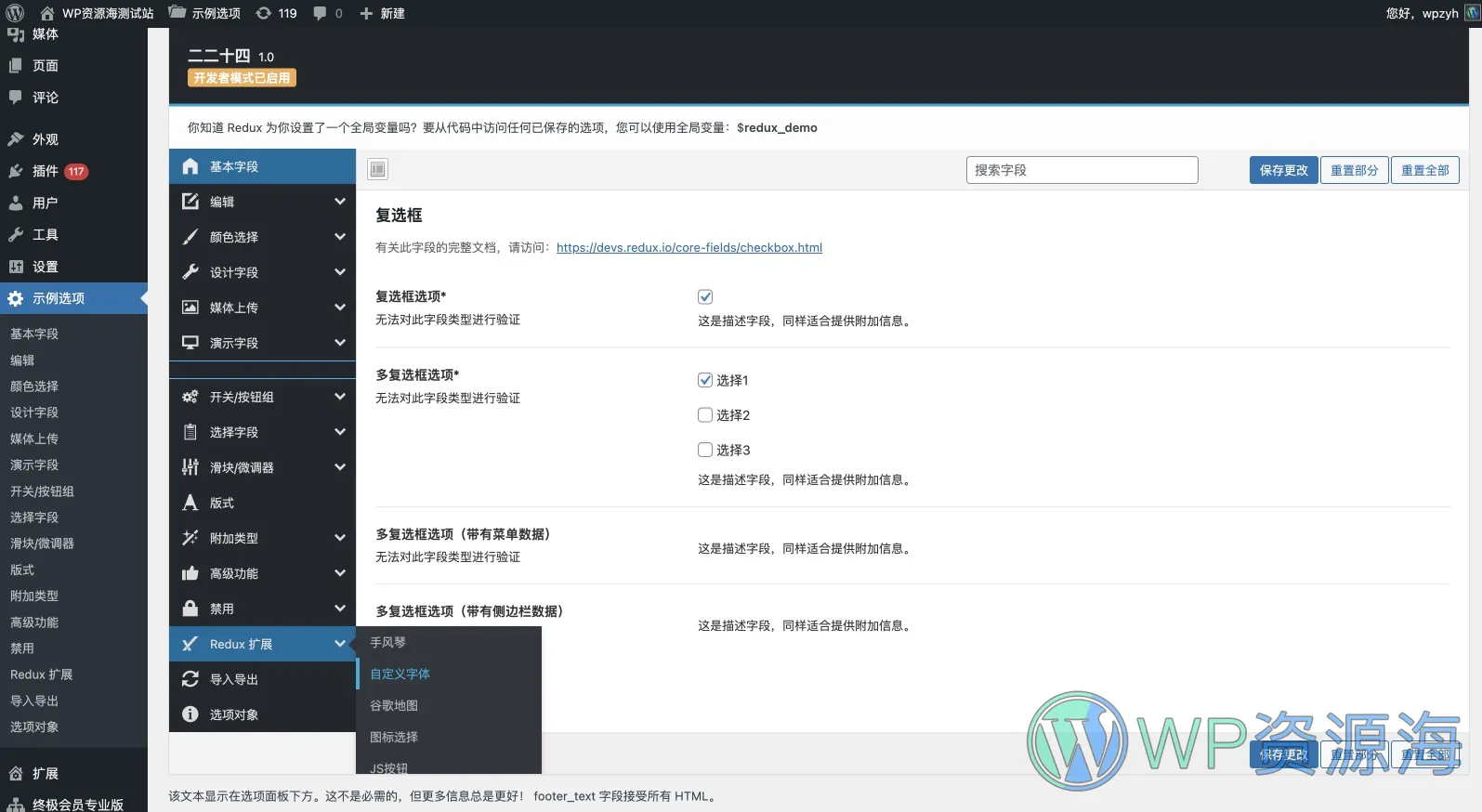Viewport: 1482px width, 812px height.
Task: Expand the 演示字段 section chevron
Action: coord(340,343)
